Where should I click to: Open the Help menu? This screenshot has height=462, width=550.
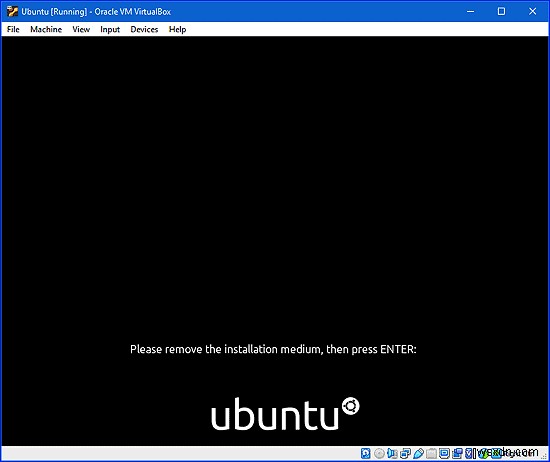[177, 29]
